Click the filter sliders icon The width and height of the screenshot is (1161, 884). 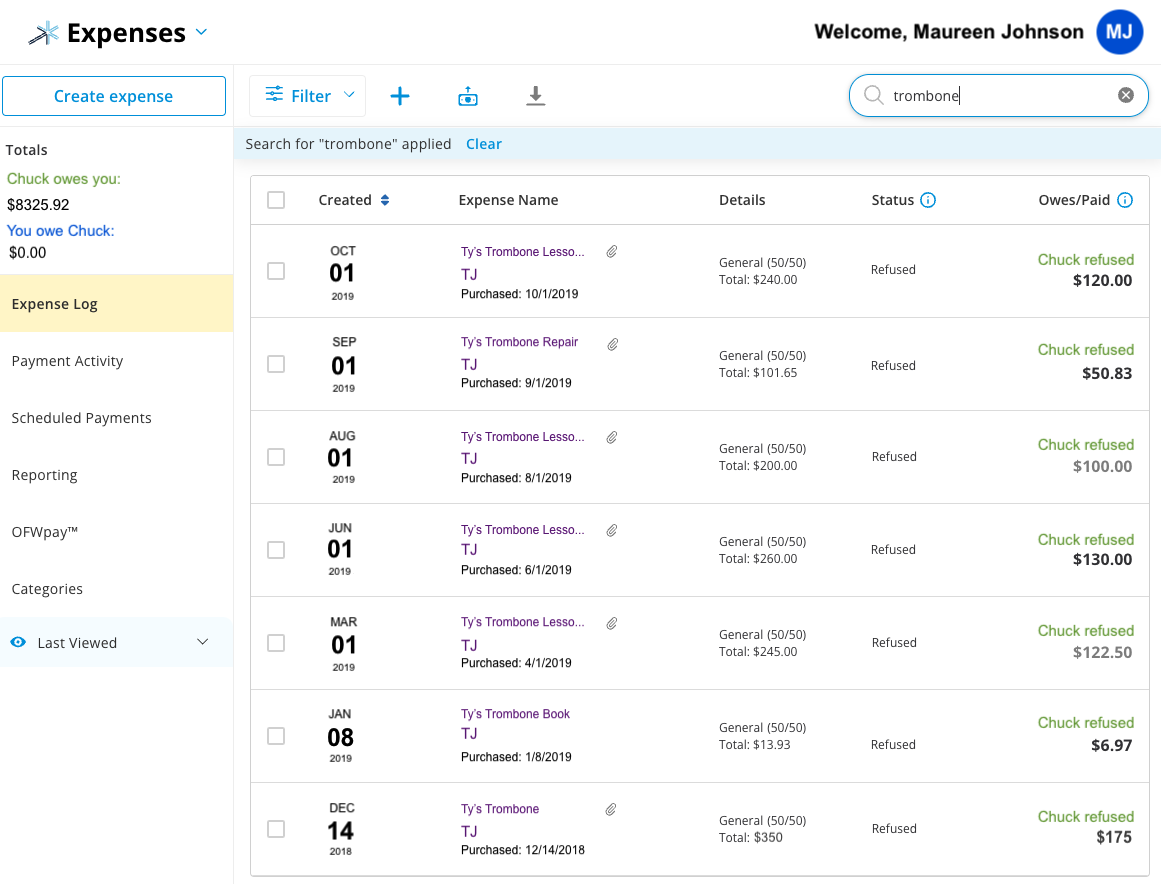[274, 94]
